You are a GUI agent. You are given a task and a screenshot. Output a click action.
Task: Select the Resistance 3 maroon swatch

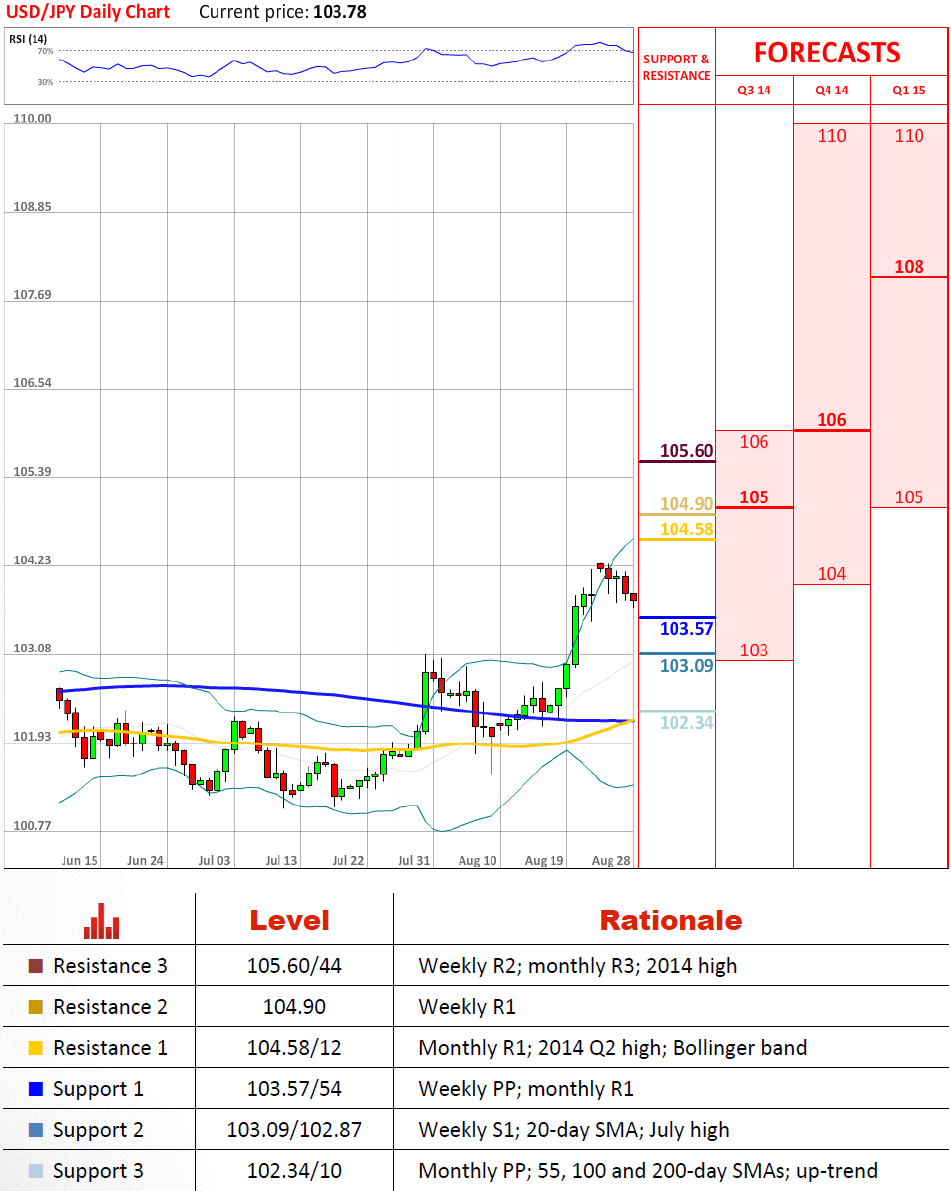(x=36, y=966)
